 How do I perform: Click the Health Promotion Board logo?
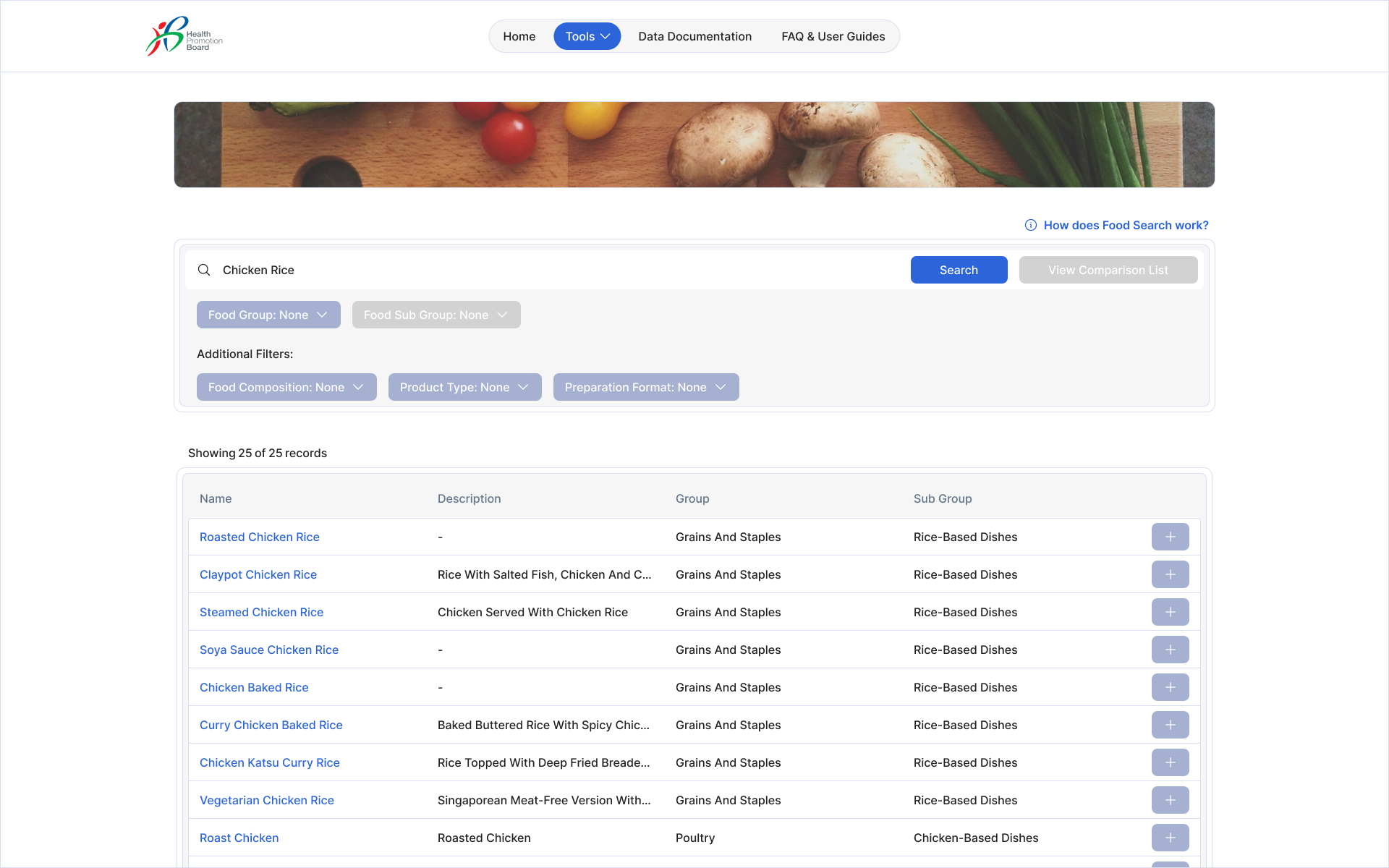point(184,36)
